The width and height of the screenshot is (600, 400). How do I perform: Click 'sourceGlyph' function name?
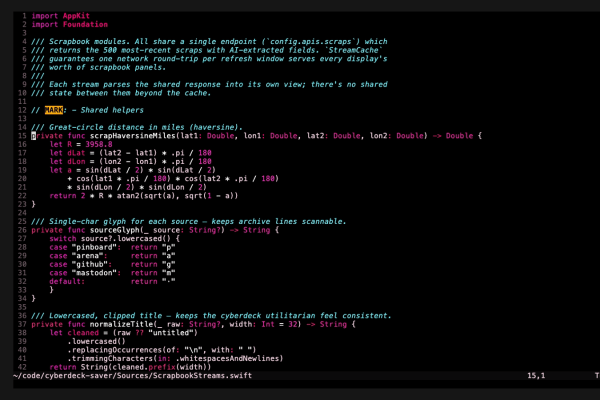coord(114,230)
